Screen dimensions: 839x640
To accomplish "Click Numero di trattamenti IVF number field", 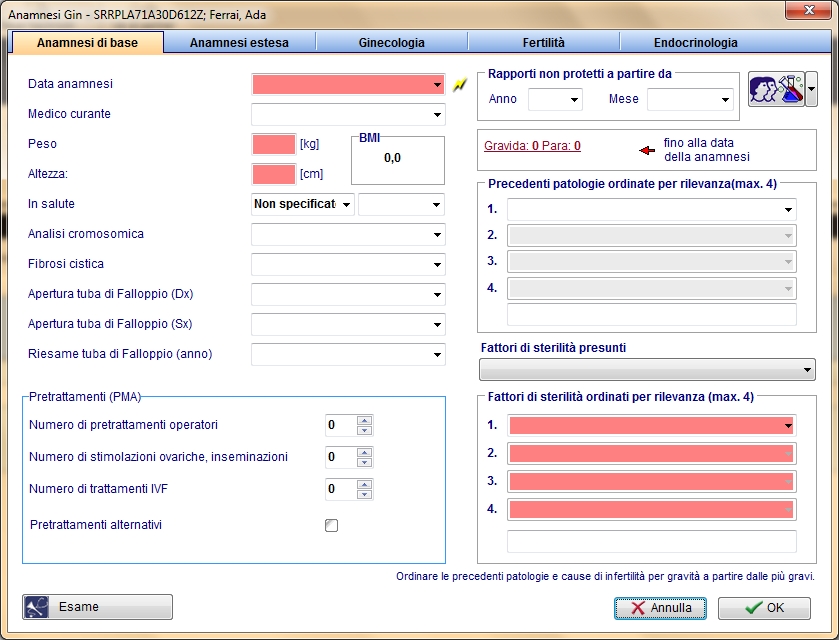I will (341, 489).
